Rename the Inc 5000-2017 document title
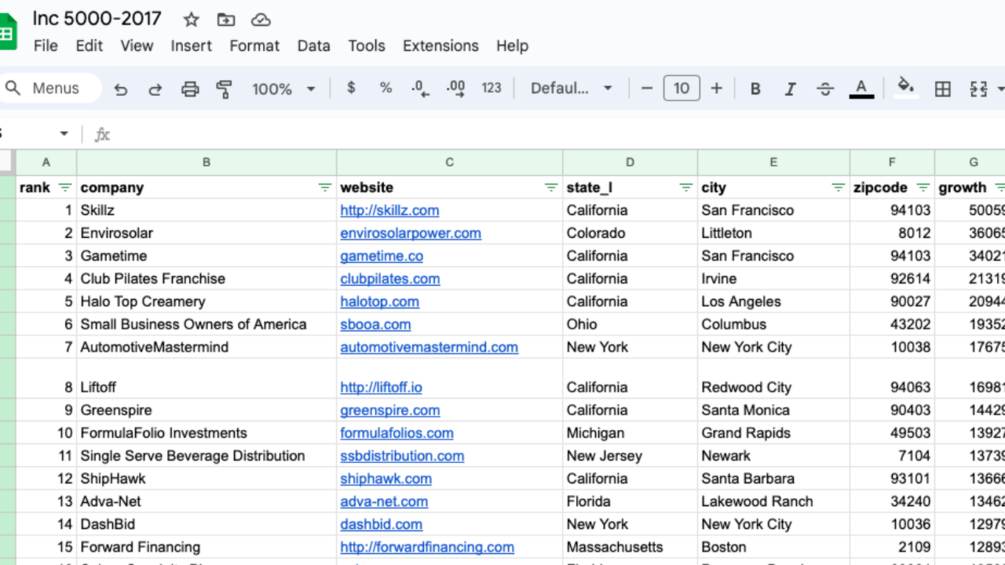The height and width of the screenshot is (565, 1005). pos(97,19)
